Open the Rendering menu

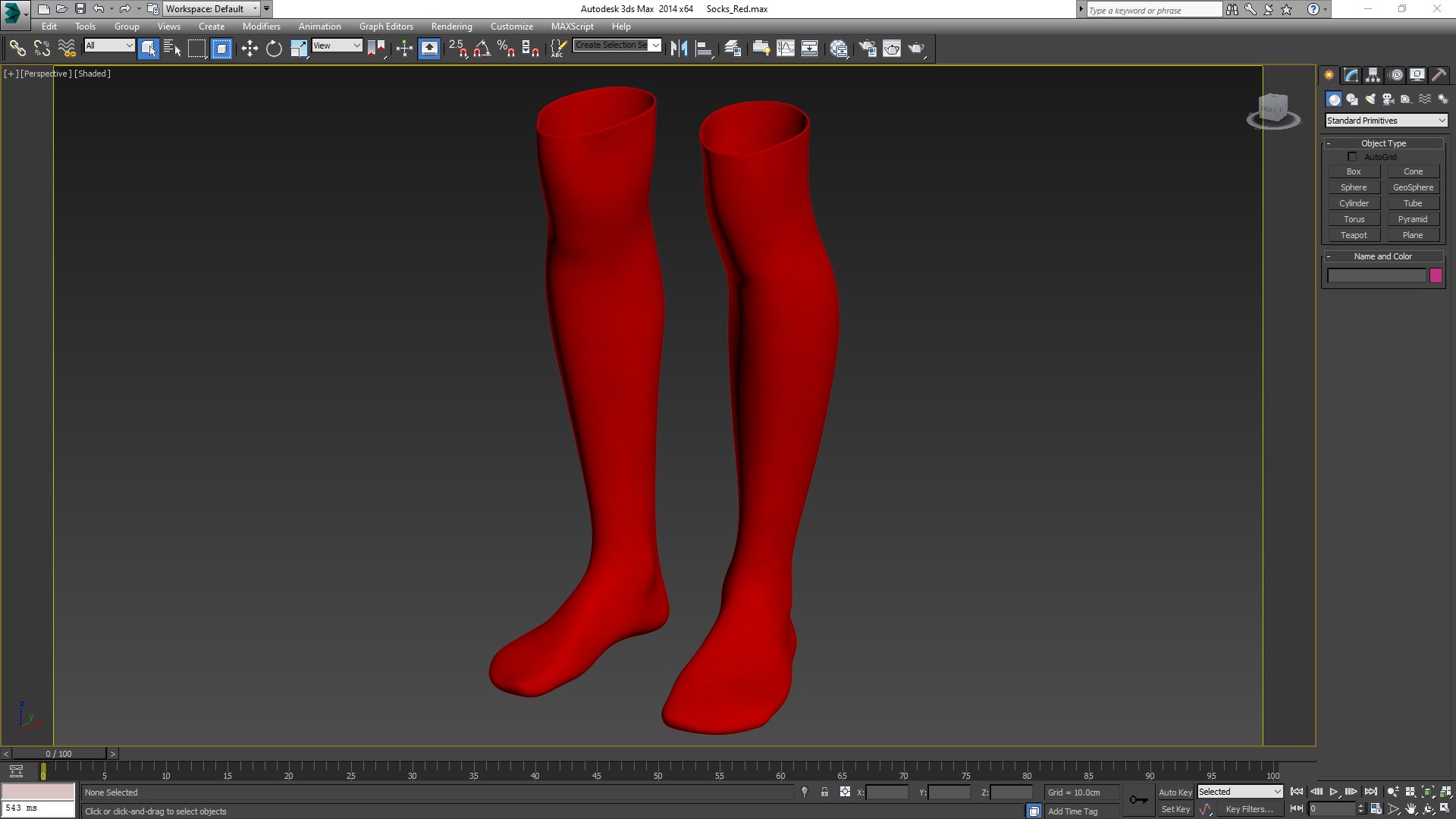pyautogui.click(x=451, y=26)
